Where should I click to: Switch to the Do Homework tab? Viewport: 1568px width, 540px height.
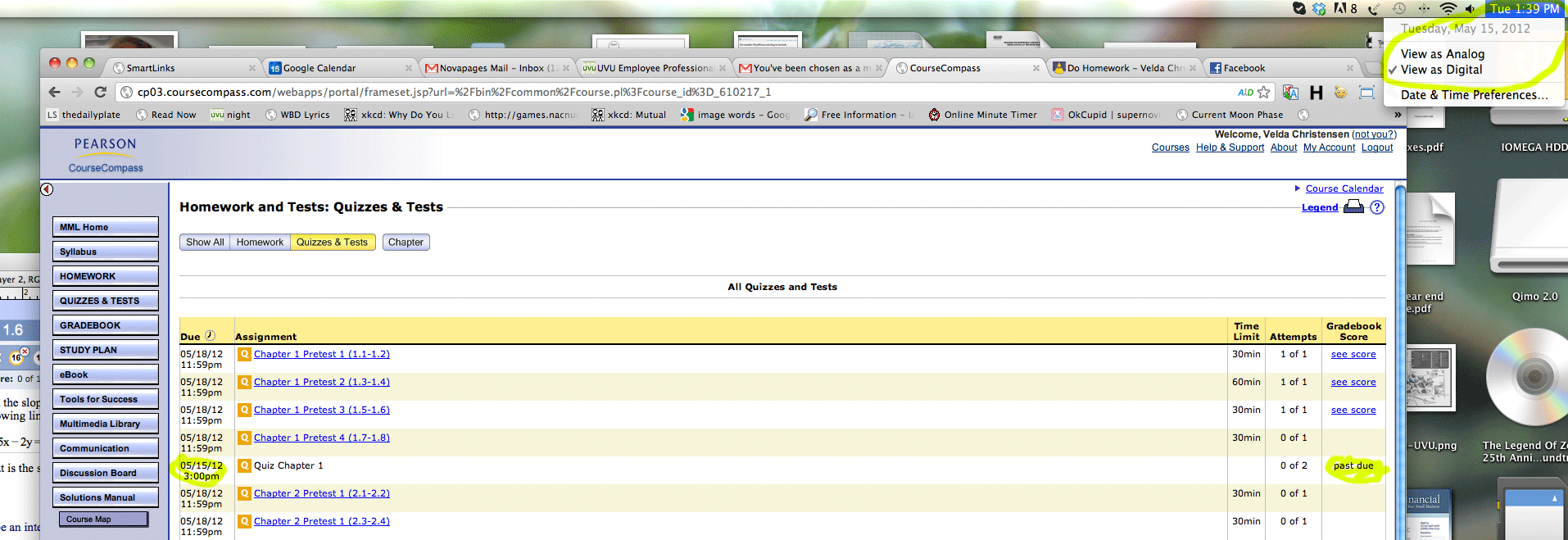(1125, 68)
